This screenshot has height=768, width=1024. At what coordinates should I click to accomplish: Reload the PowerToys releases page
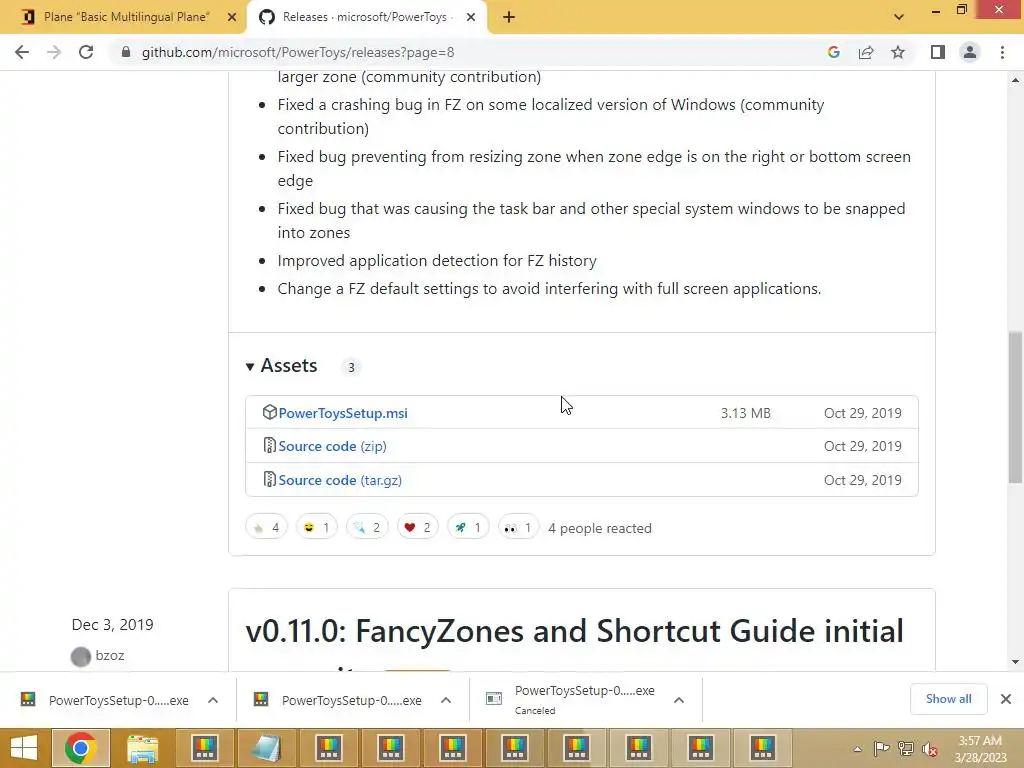[x=86, y=52]
